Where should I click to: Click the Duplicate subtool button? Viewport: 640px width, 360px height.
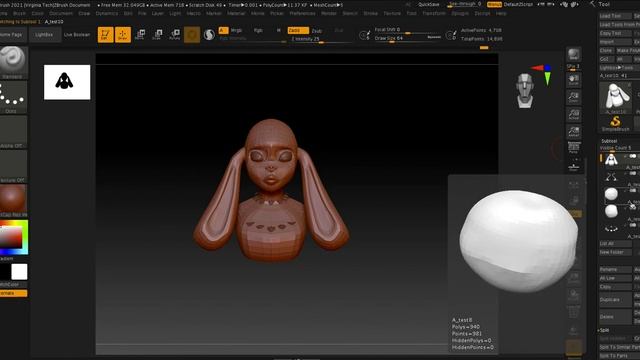(x=615, y=300)
